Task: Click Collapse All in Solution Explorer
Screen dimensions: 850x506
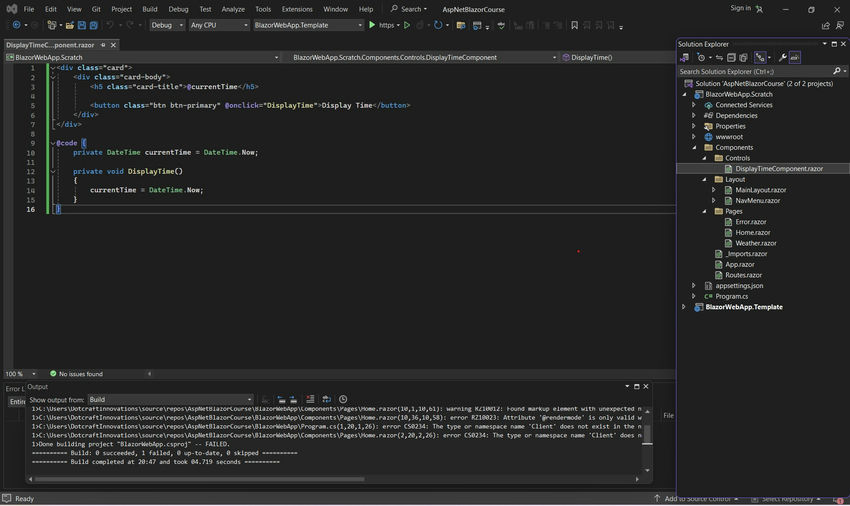Action: (730, 58)
